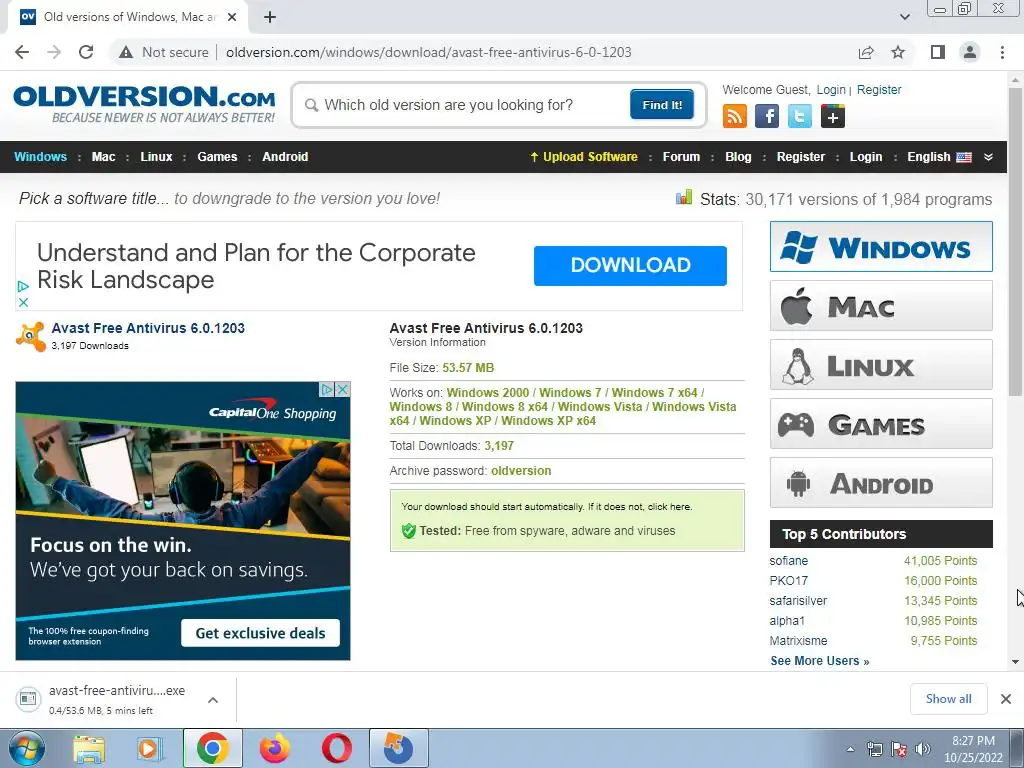
Task: Open a new tab with plus
Action: pyautogui.click(x=270, y=17)
